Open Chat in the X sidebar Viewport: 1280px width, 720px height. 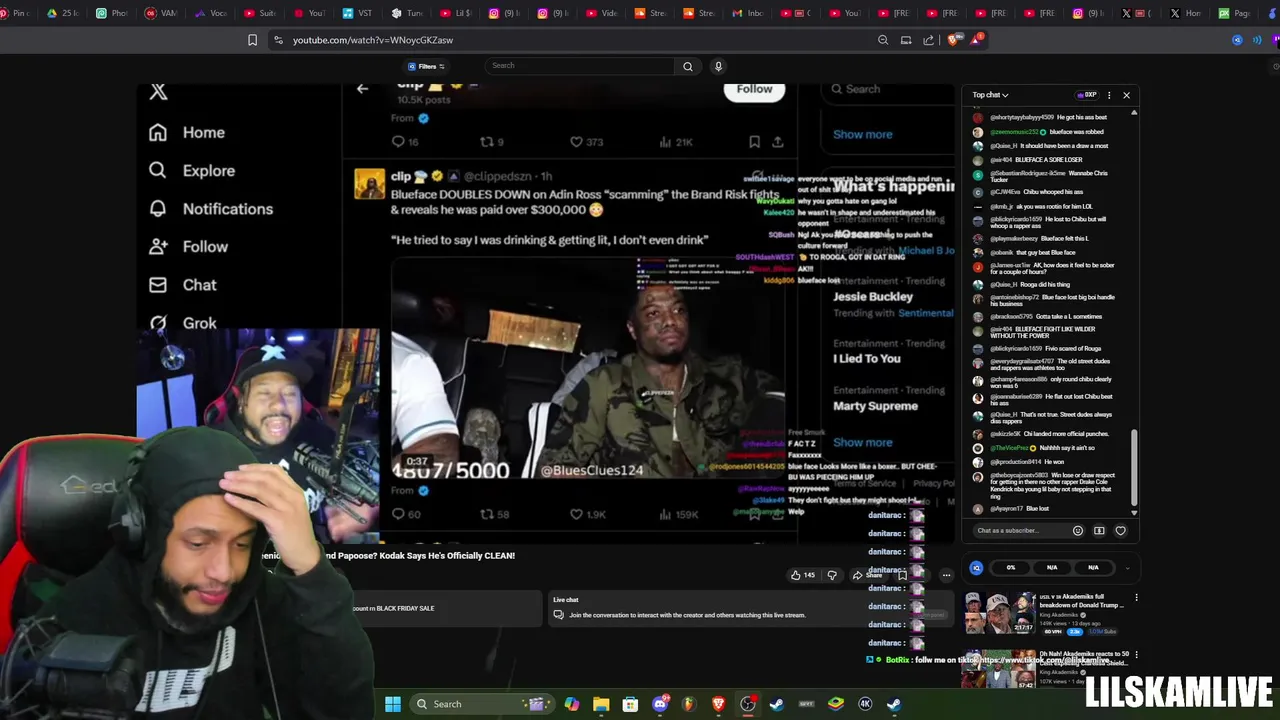182,285
